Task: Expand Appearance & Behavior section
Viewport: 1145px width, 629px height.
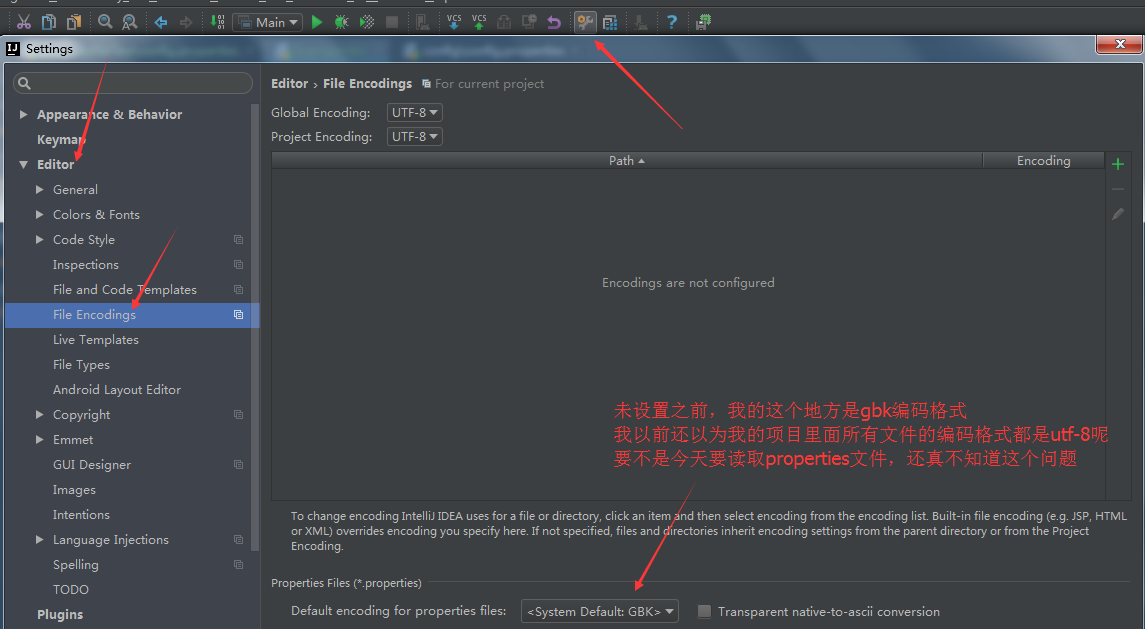Action: pos(23,115)
